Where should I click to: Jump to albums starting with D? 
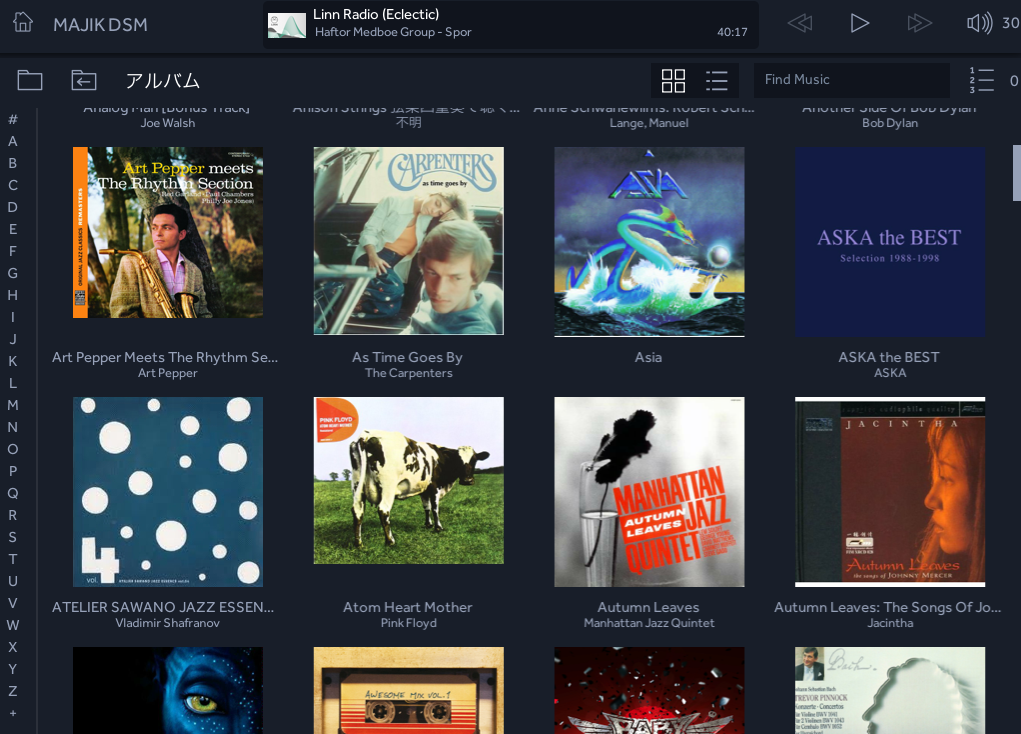click(13, 207)
